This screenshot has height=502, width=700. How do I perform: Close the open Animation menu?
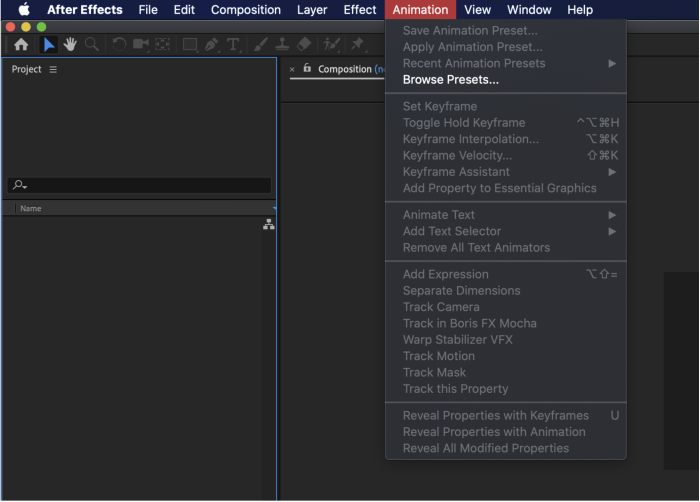(420, 9)
